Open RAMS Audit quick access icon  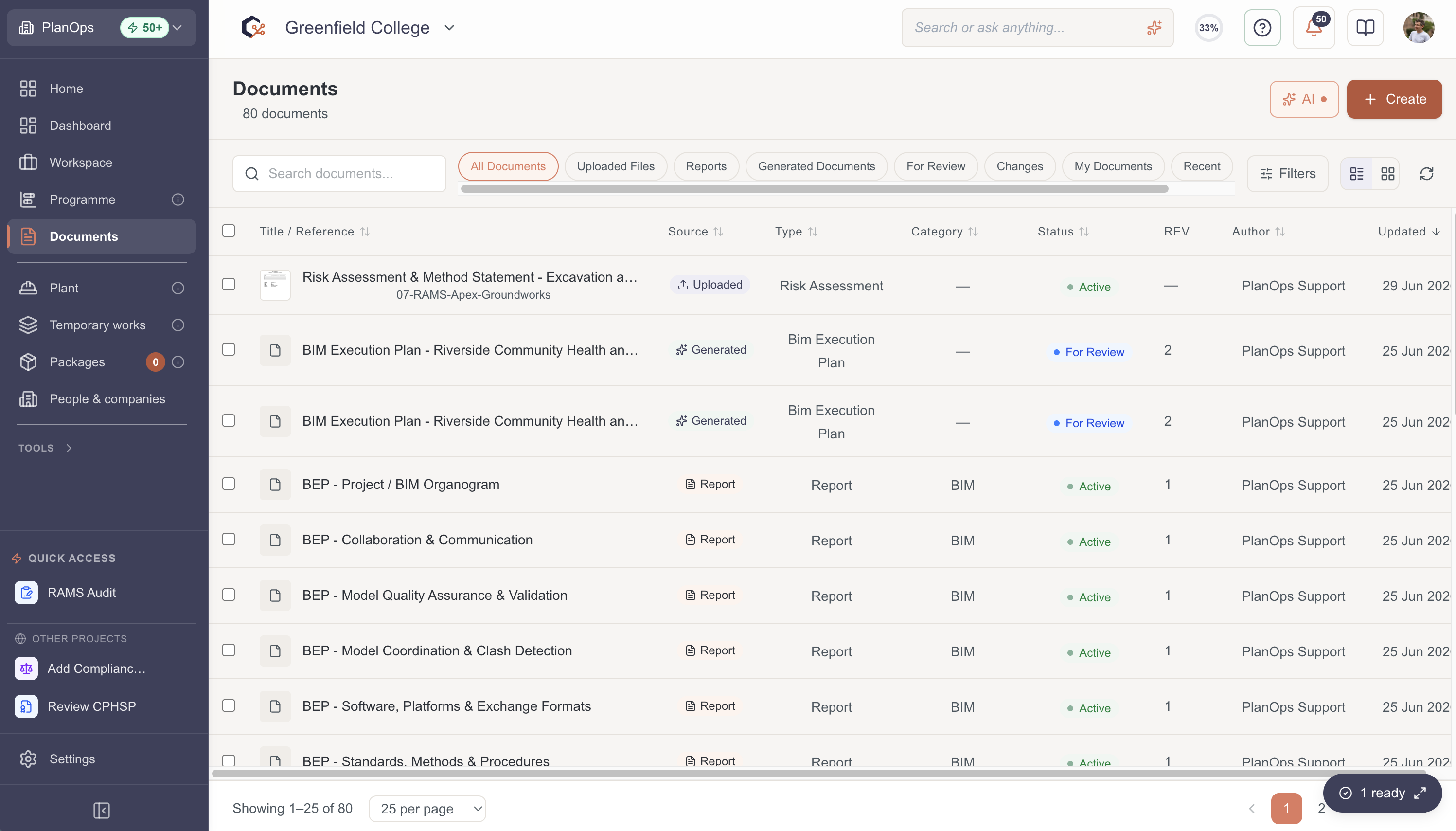coord(26,593)
